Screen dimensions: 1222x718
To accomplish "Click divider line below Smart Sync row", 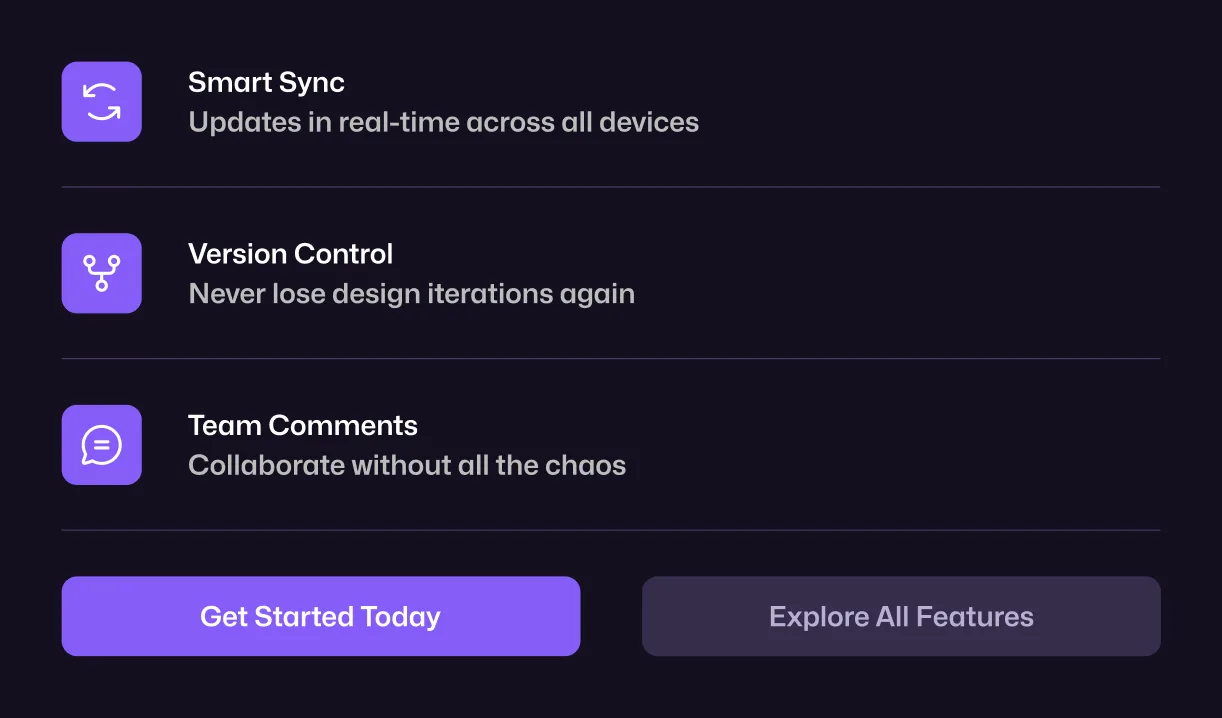I will point(611,187).
